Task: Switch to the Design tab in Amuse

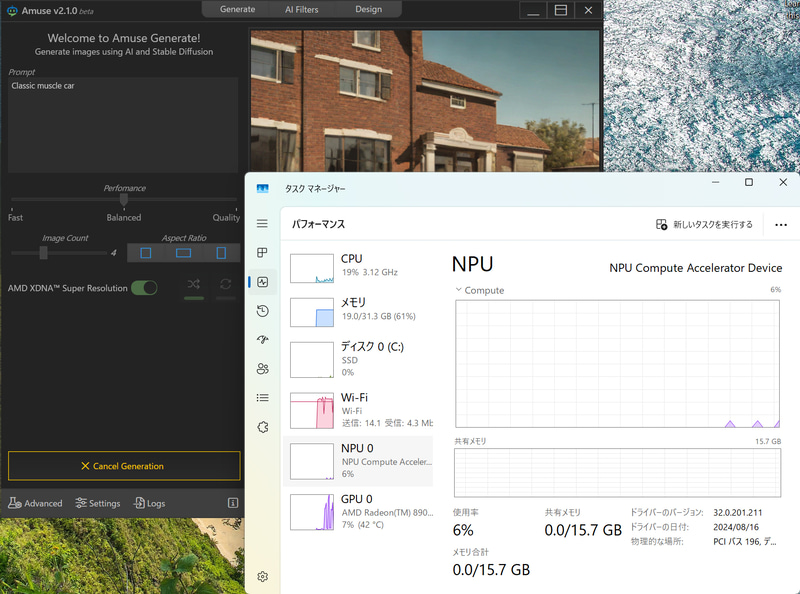Action: (368, 9)
